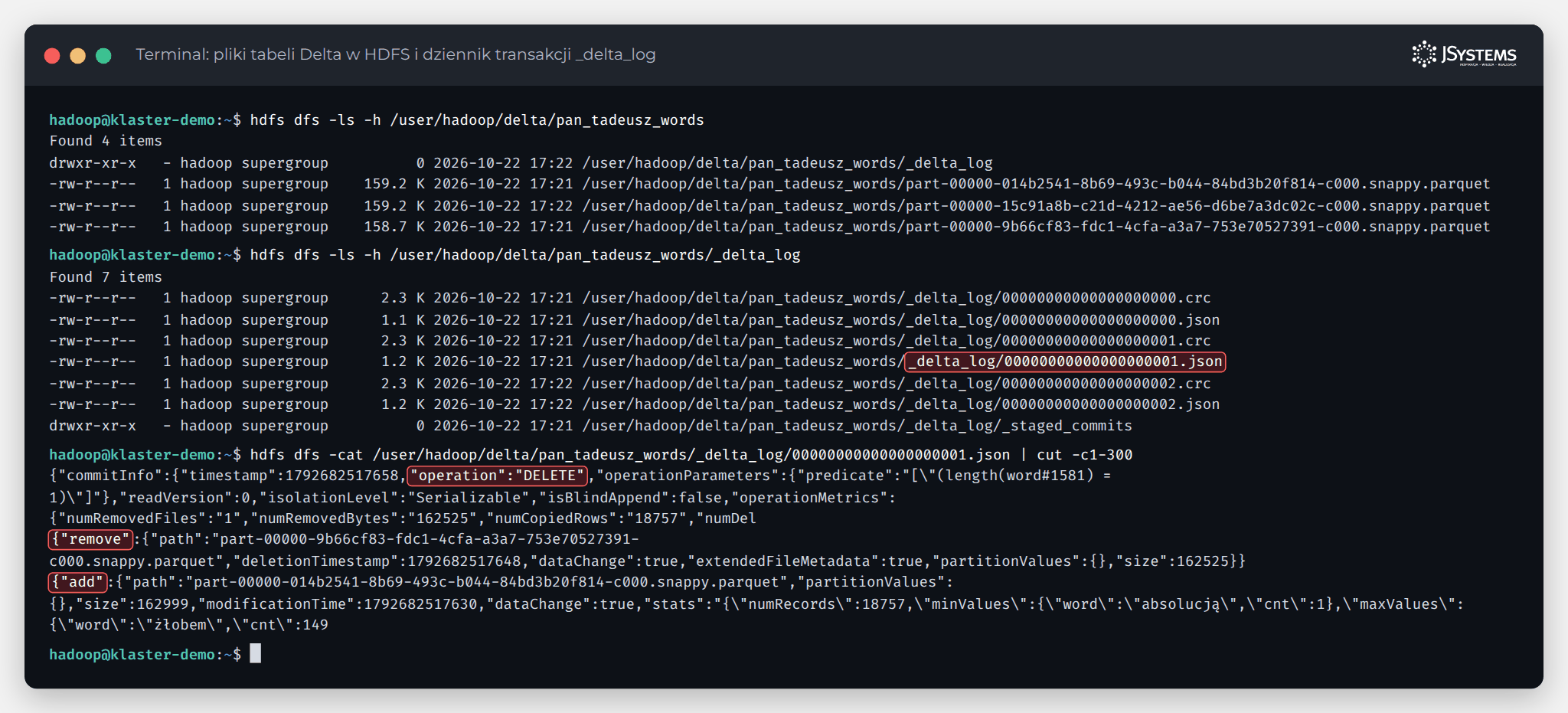Screen dimensions: 1568x713
Task: Click the "cnt":149 value
Action: (280, 625)
